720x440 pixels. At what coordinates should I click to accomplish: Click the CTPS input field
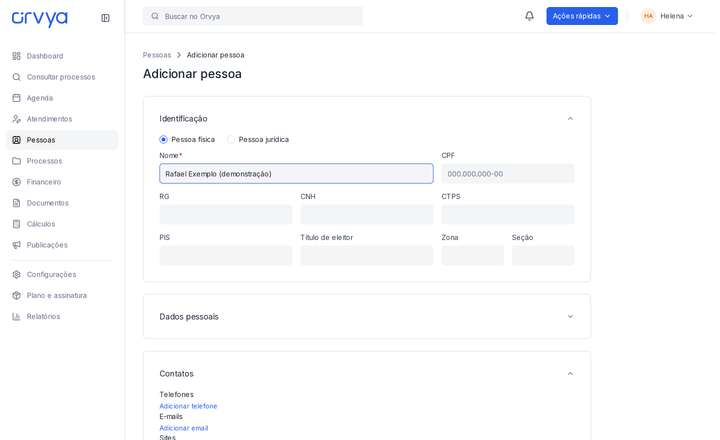click(508, 214)
